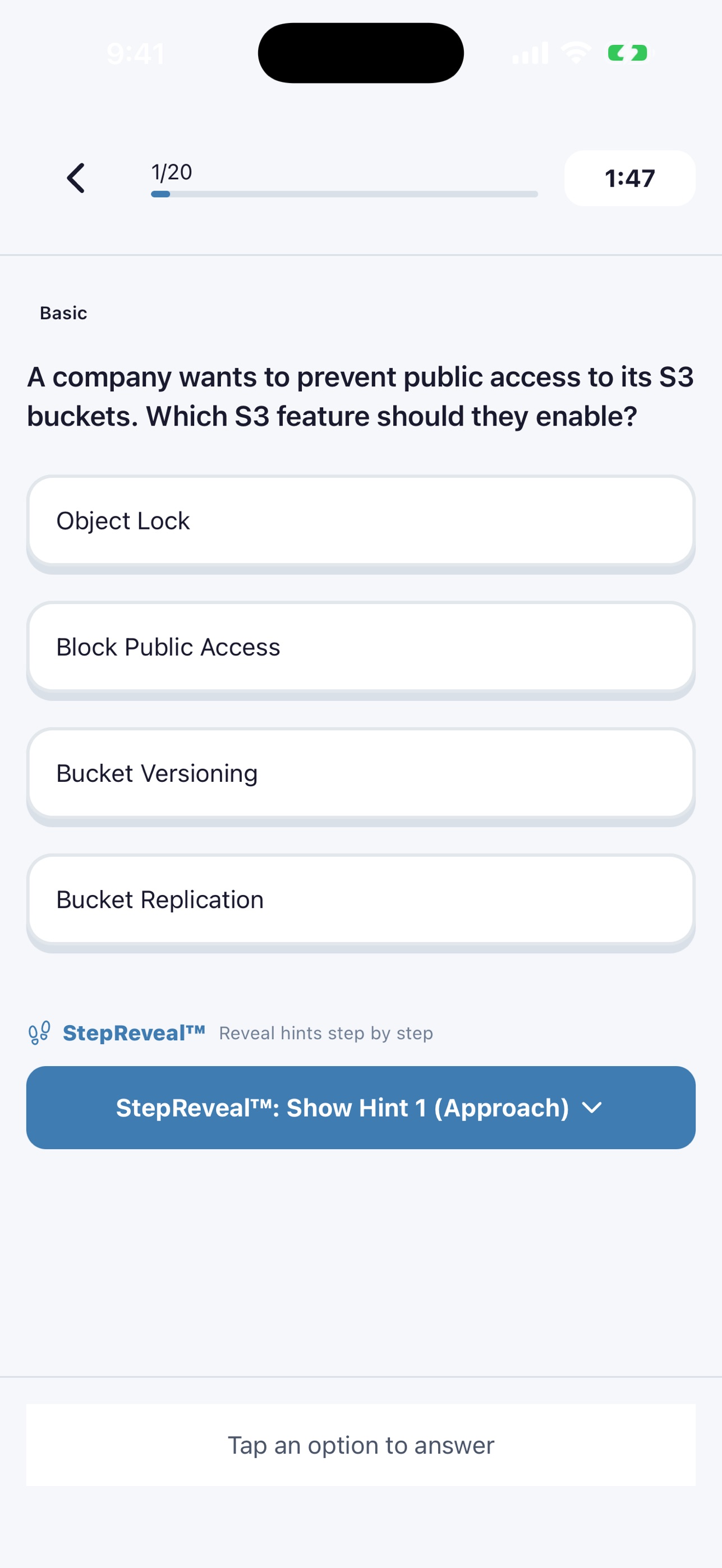Pick the Bucket Versioning answer
722x1568 pixels.
point(361,774)
